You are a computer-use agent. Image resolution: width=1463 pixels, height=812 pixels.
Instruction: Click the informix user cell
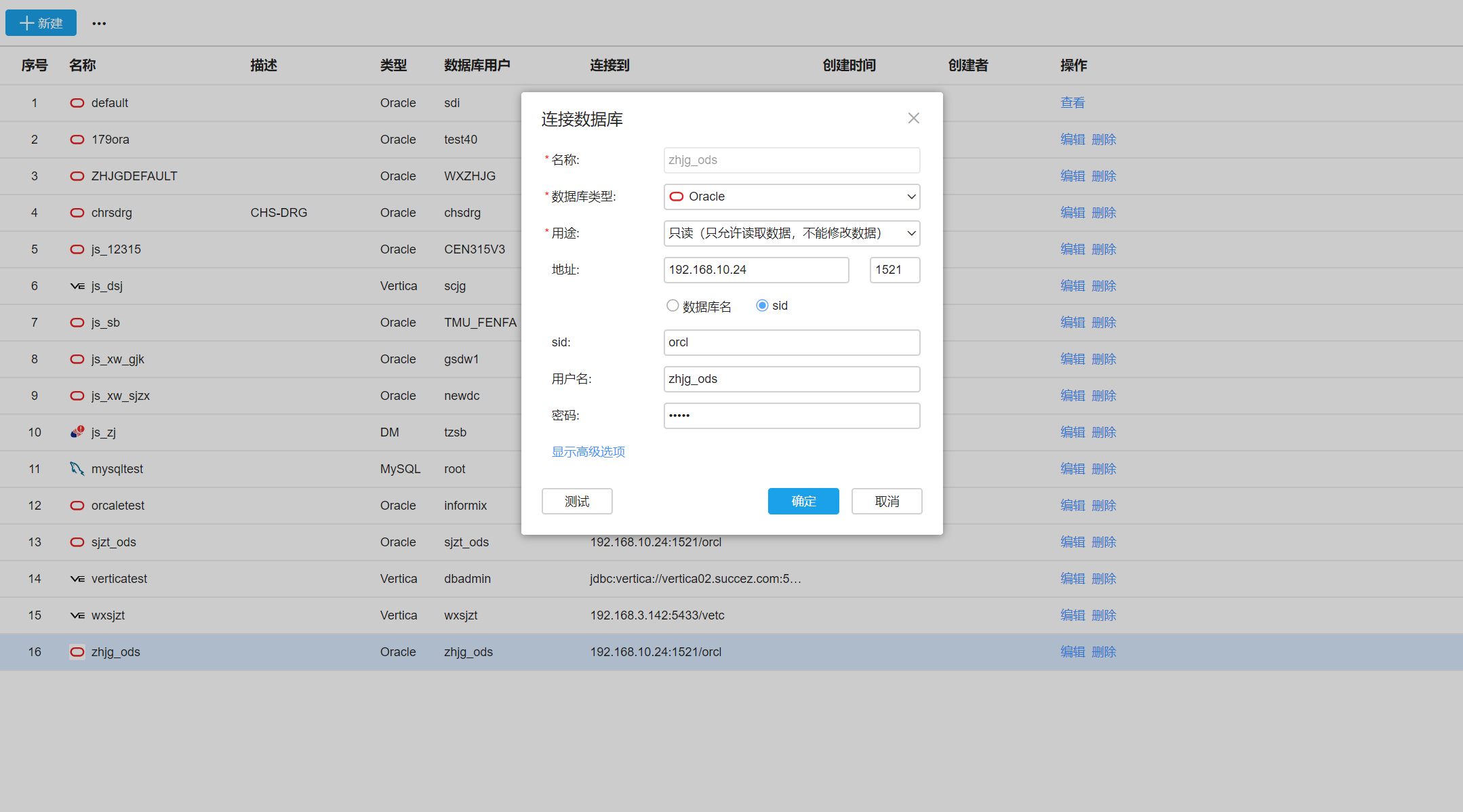tap(465, 506)
